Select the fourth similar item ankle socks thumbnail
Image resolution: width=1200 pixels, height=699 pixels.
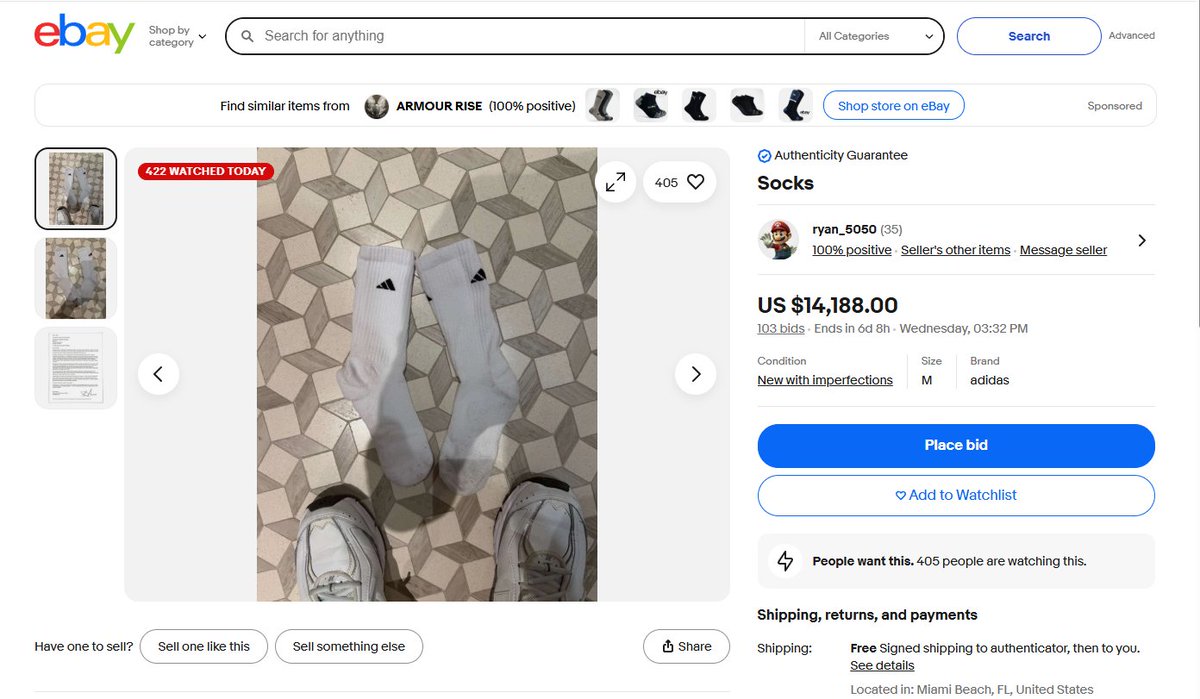coord(747,105)
